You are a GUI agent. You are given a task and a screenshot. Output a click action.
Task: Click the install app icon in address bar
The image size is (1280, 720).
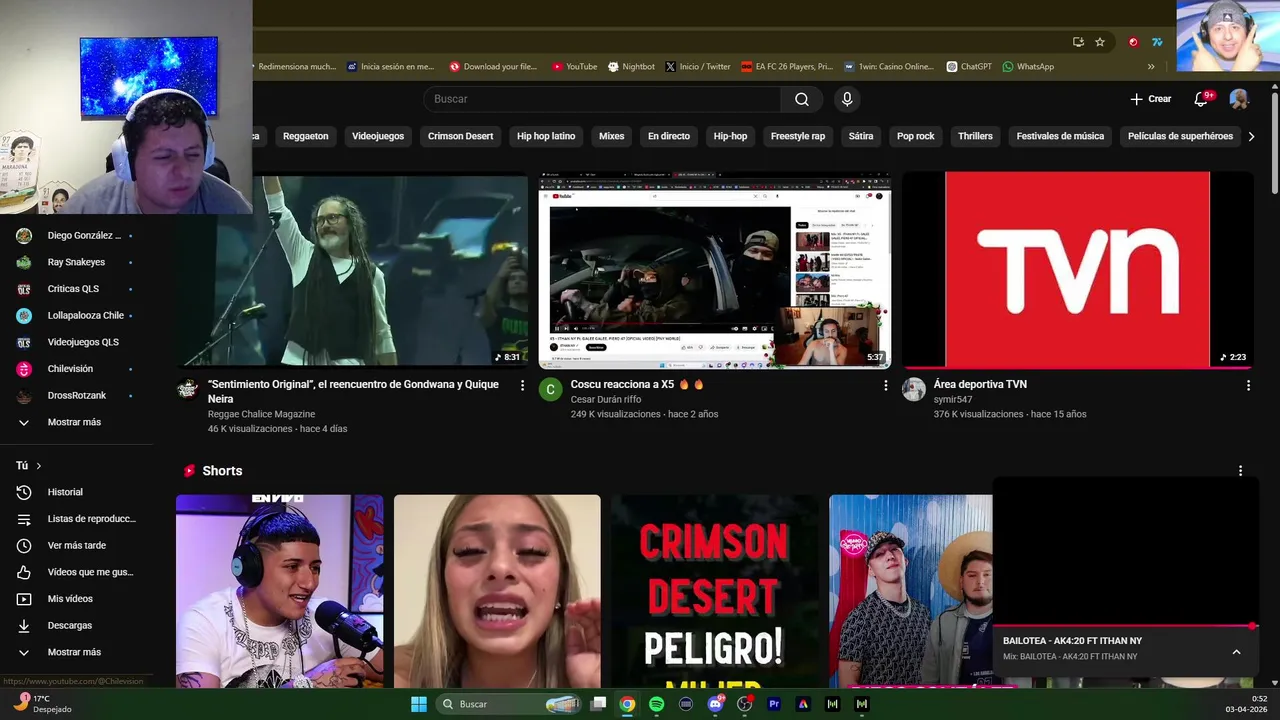[1078, 42]
